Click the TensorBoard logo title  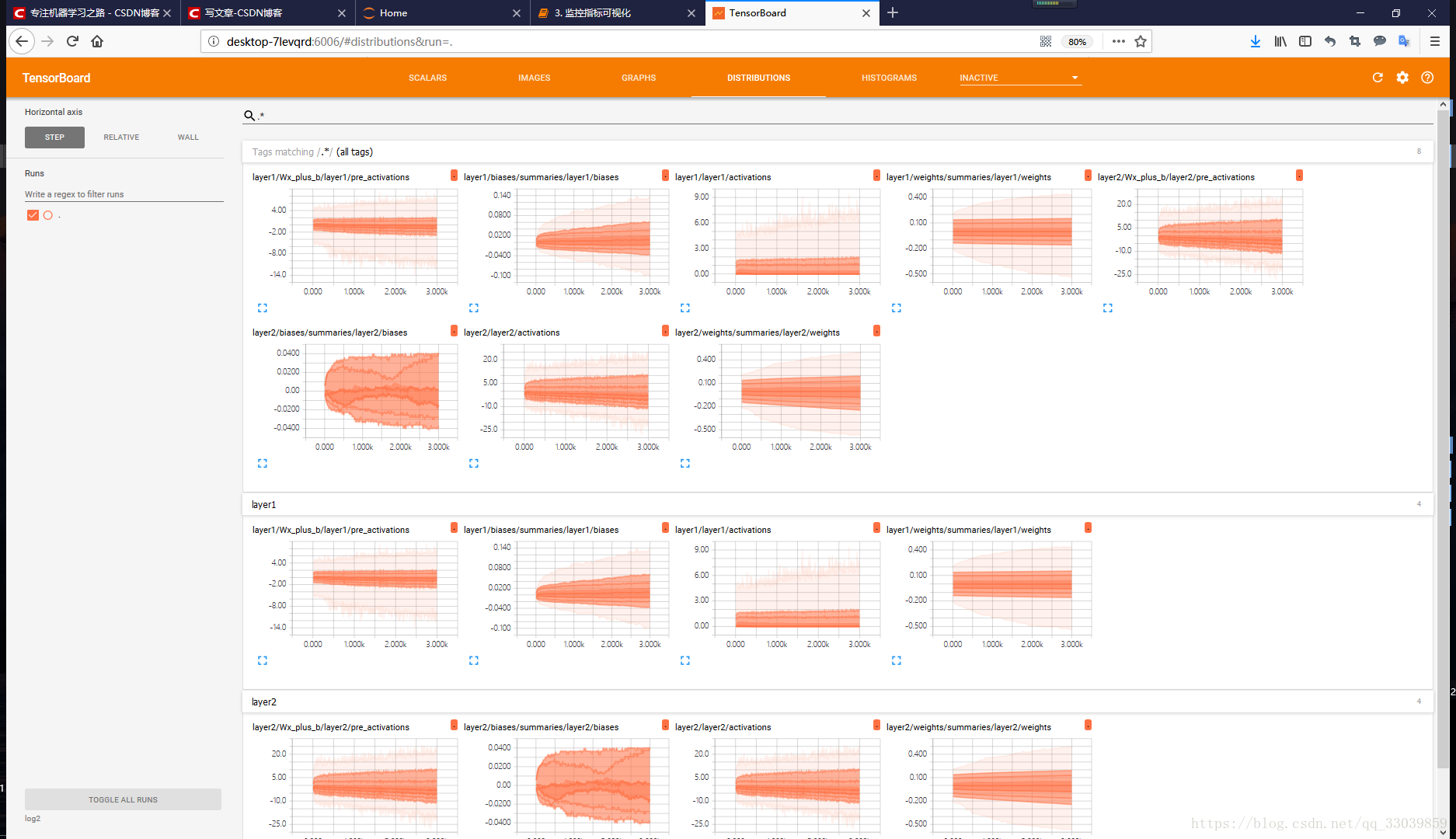click(56, 78)
